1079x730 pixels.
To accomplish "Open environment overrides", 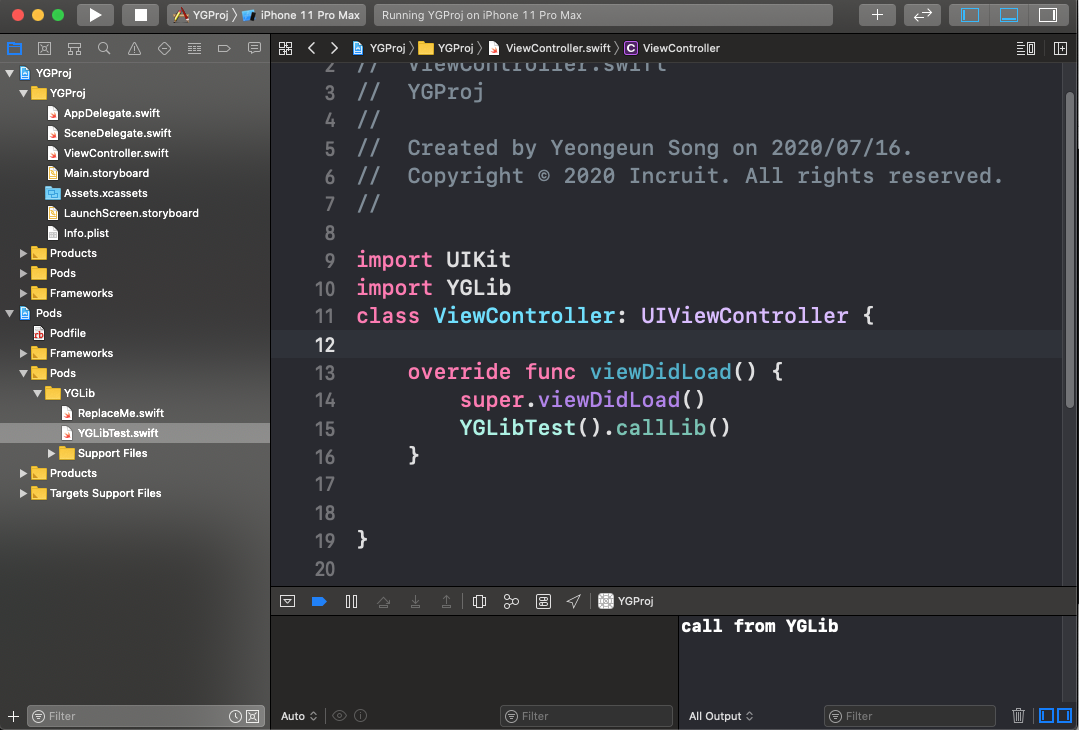I will click(x=543, y=601).
